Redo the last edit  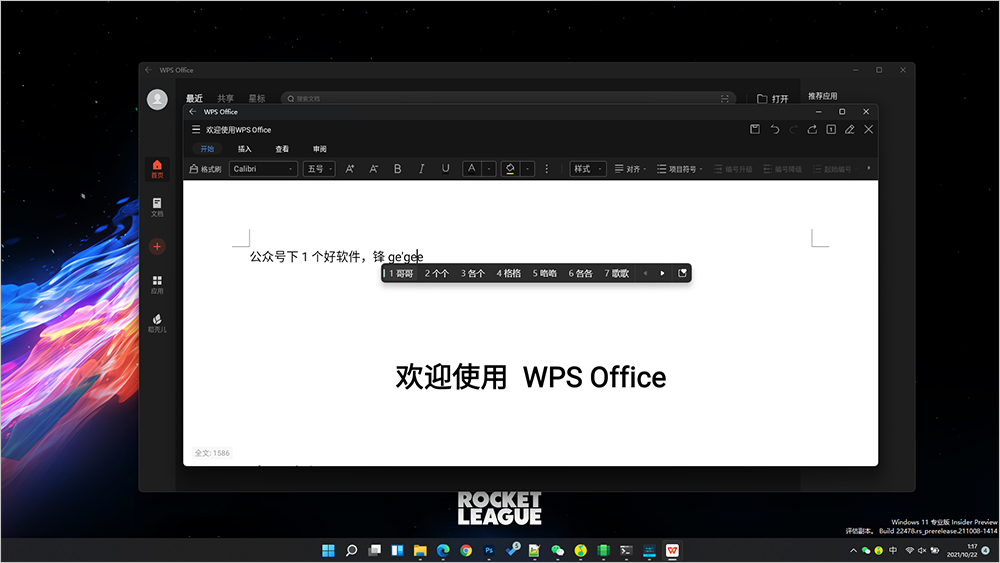[793, 129]
